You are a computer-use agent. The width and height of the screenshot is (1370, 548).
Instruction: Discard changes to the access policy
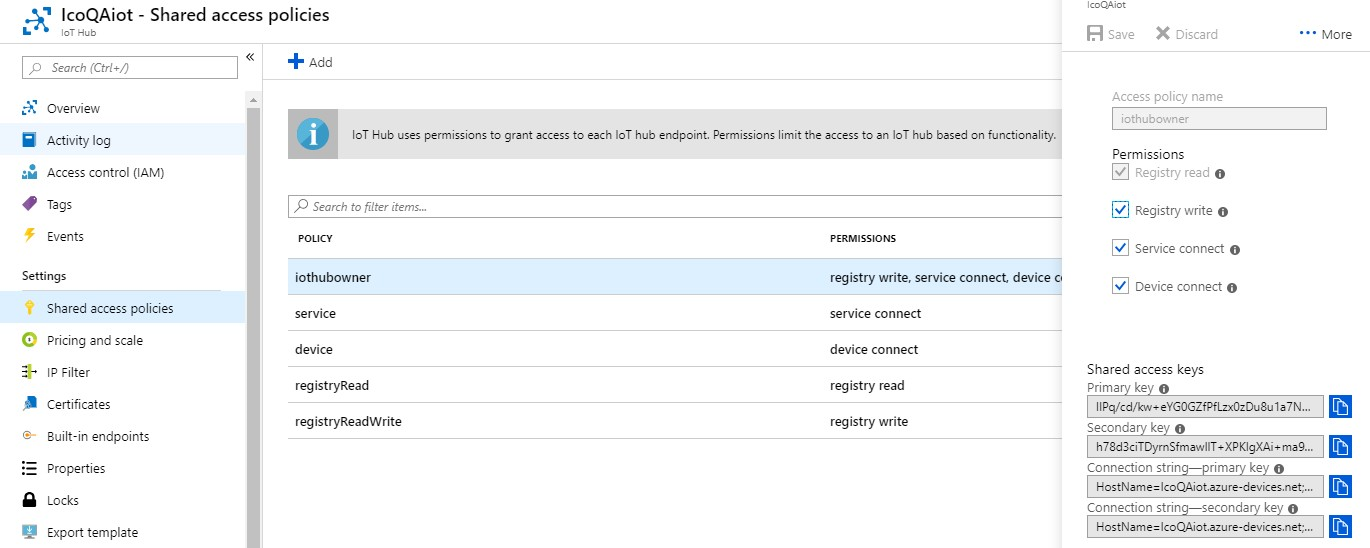coord(1187,34)
